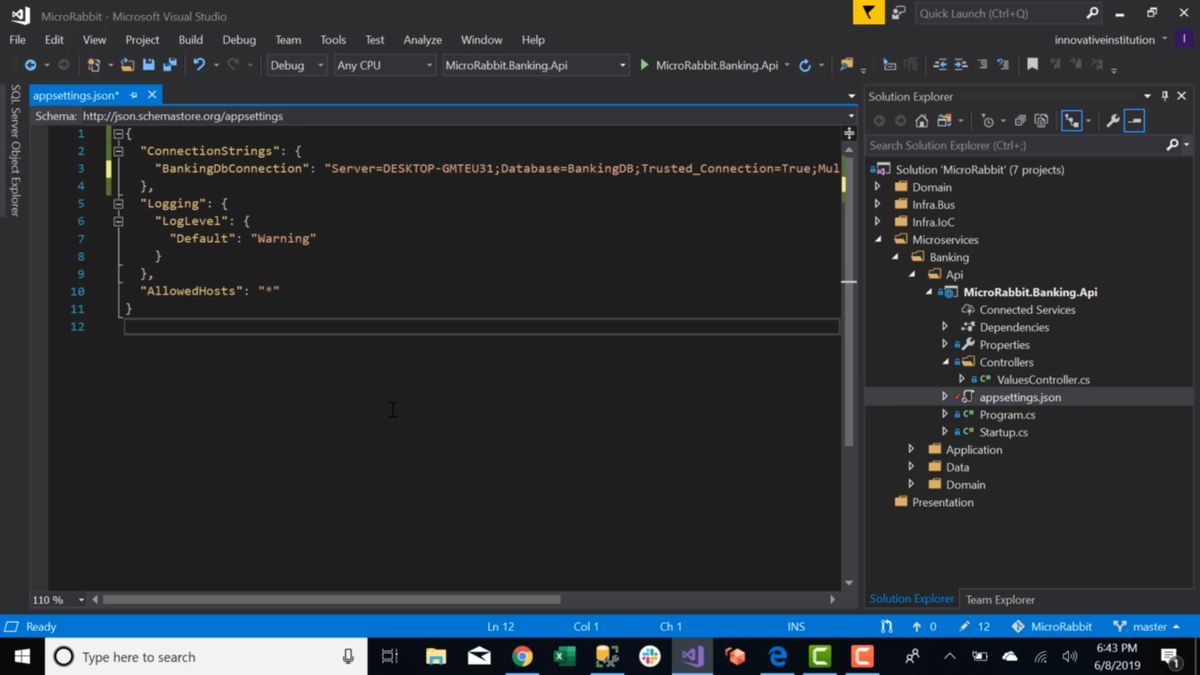Open the Any CPU platform dropdown
Viewport: 1200px width, 675px height.
pos(384,65)
